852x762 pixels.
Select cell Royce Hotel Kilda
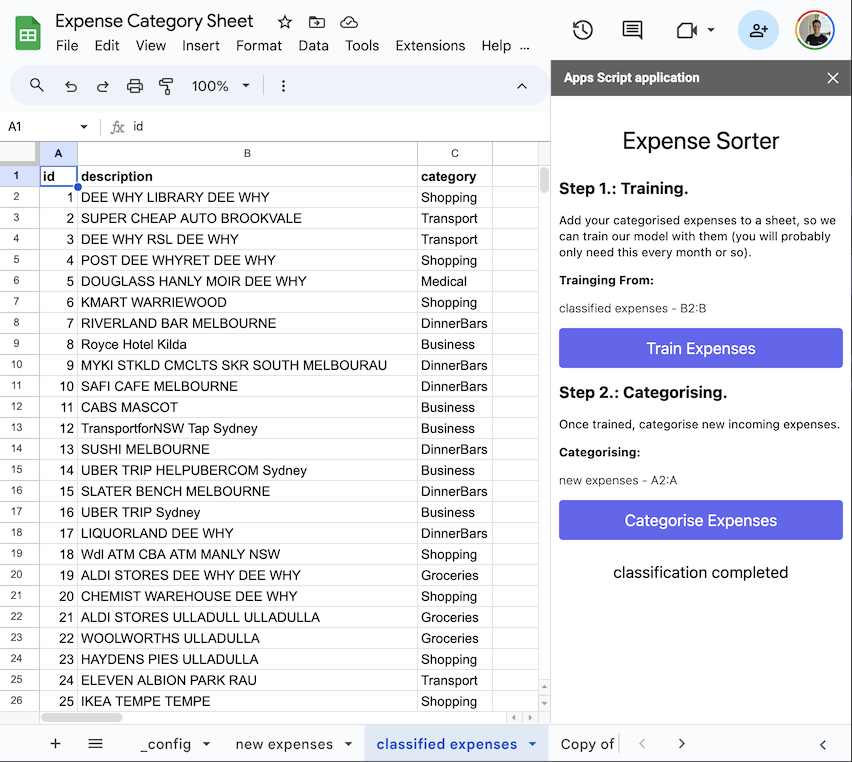(x=247, y=344)
